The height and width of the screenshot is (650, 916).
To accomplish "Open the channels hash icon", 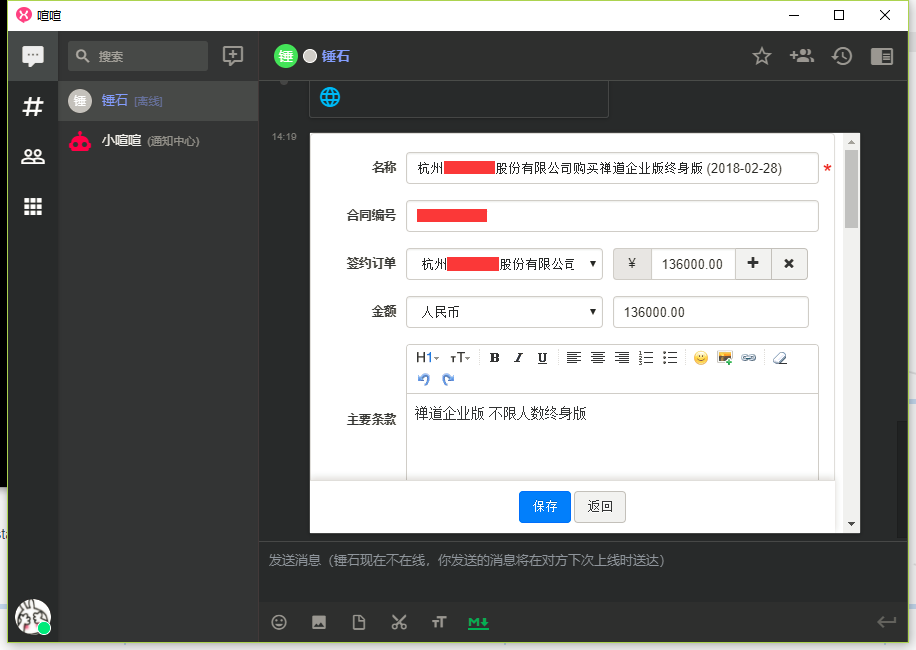I will click(33, 106).
